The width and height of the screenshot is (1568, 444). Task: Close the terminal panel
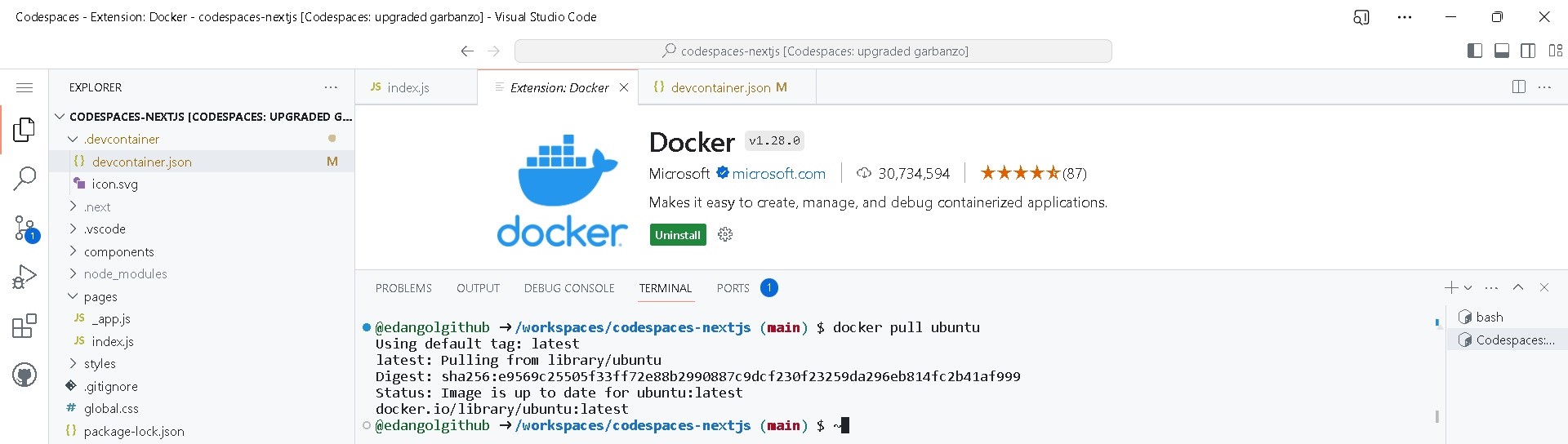1543,287
